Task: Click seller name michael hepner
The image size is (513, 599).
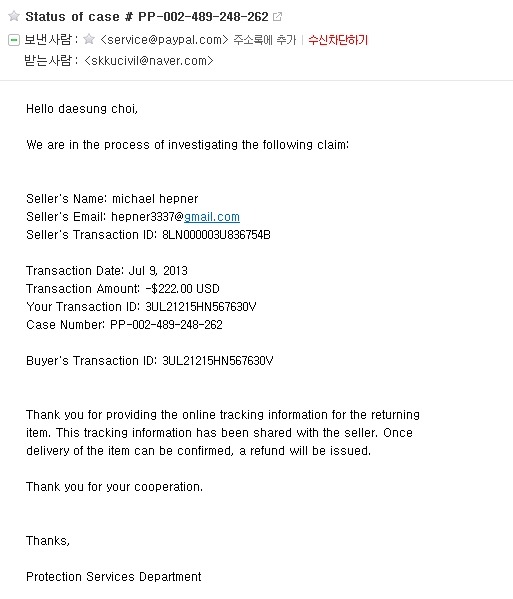Action: pos(155,199)
